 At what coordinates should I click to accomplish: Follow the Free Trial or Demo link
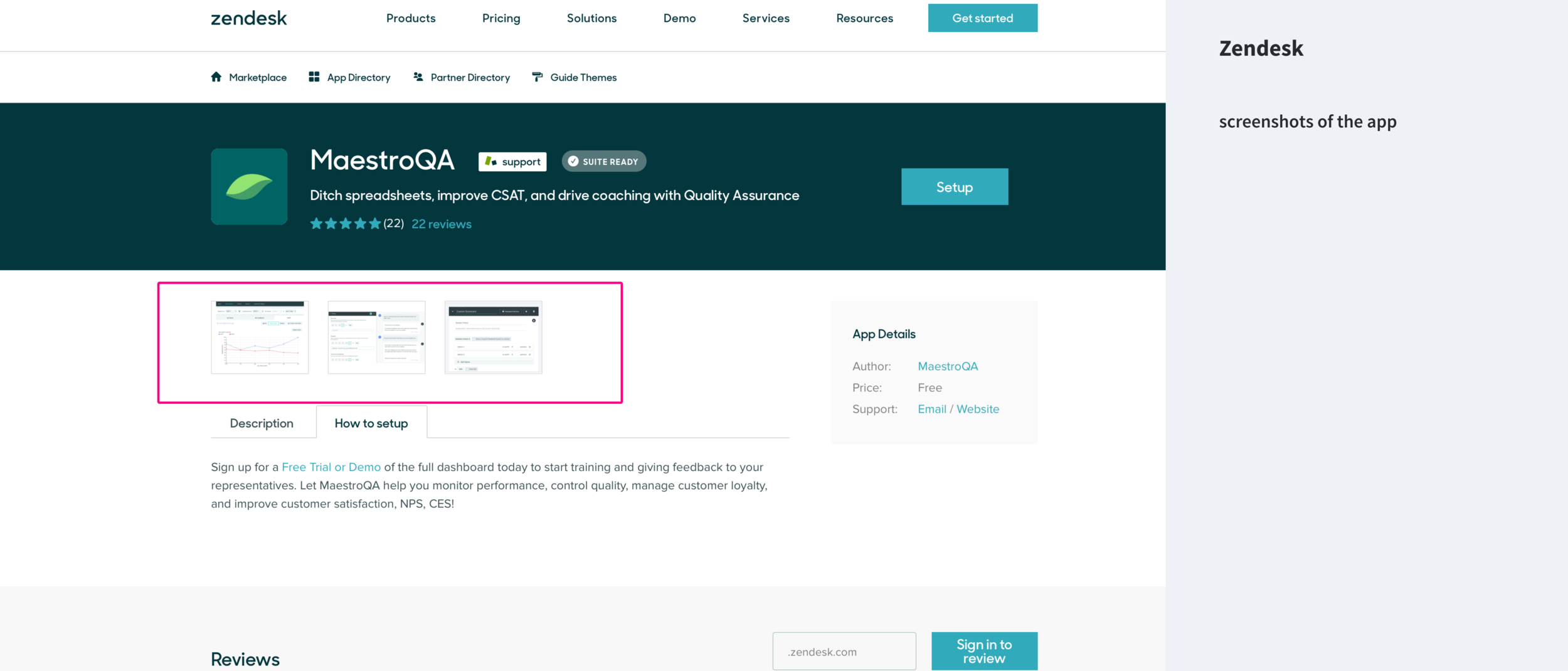coord(331,467)
